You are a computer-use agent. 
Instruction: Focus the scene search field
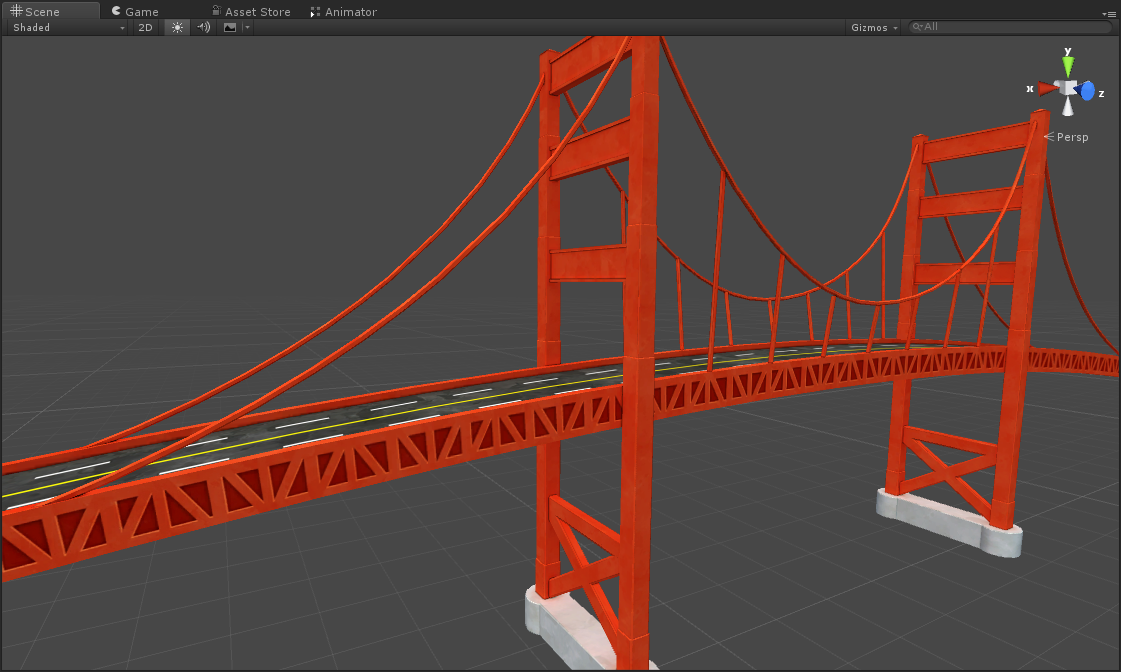1010,26
